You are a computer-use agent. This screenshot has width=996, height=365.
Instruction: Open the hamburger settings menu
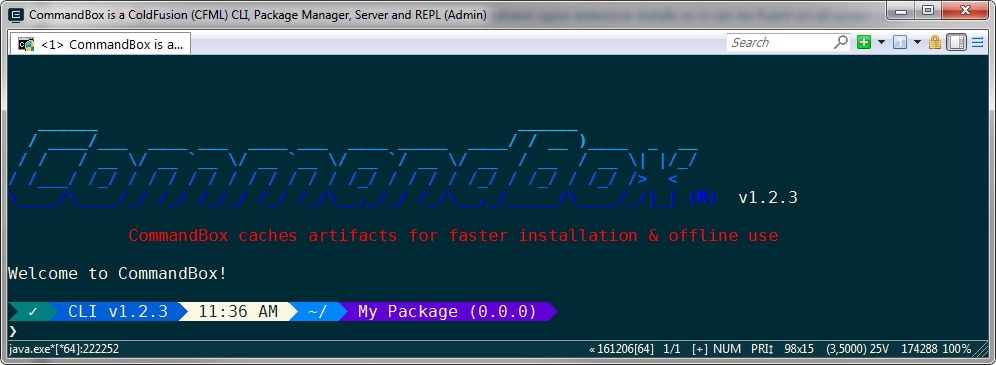(977, 43)
